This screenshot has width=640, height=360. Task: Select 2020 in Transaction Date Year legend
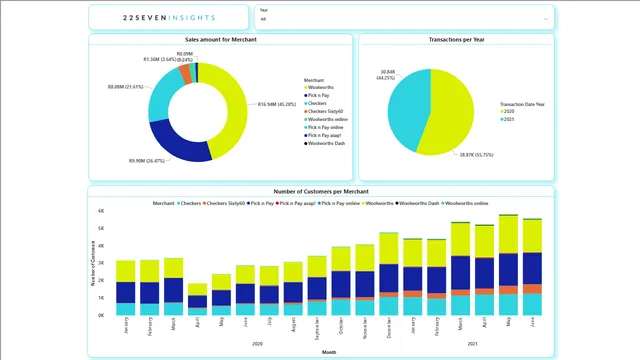[507, 111]
